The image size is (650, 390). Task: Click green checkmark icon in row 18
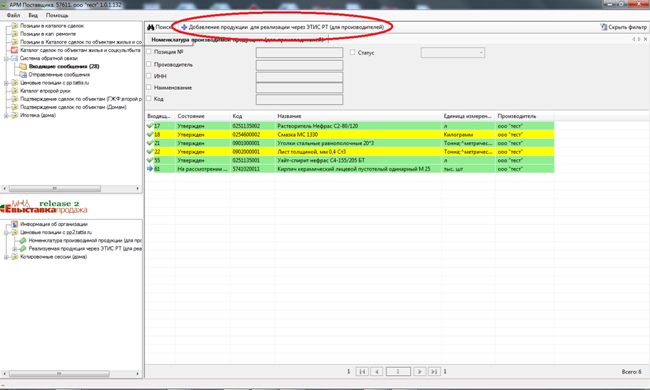pos(150,134)
